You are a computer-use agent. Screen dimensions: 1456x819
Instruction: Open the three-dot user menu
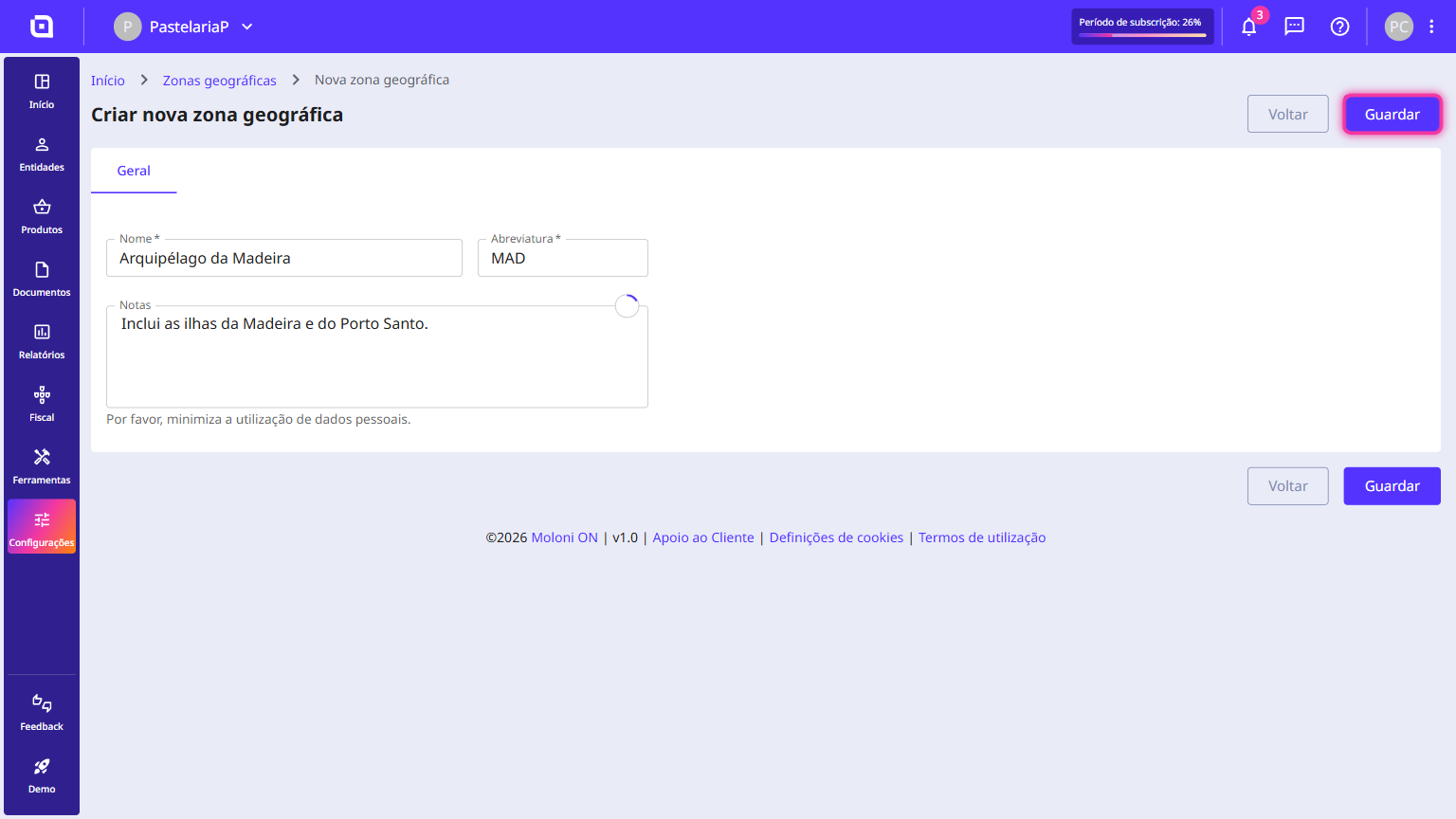[x=1431, y=27]
